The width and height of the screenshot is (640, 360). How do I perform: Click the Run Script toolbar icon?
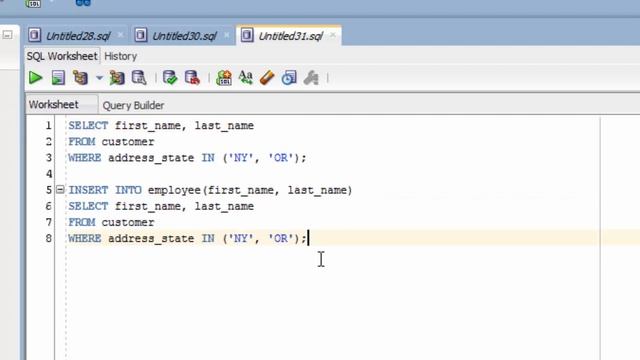pos(58,78)
